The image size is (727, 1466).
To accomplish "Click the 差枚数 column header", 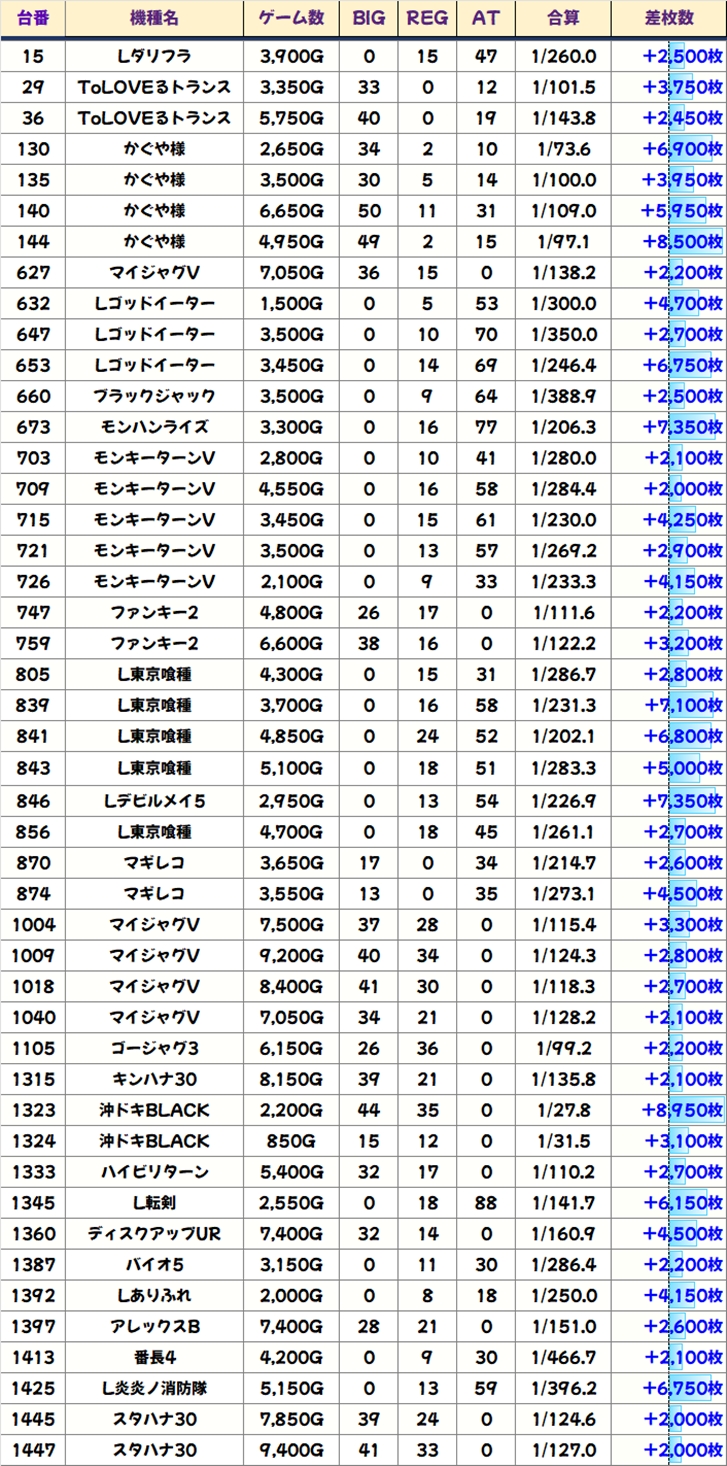I will [x=670, y=18].
